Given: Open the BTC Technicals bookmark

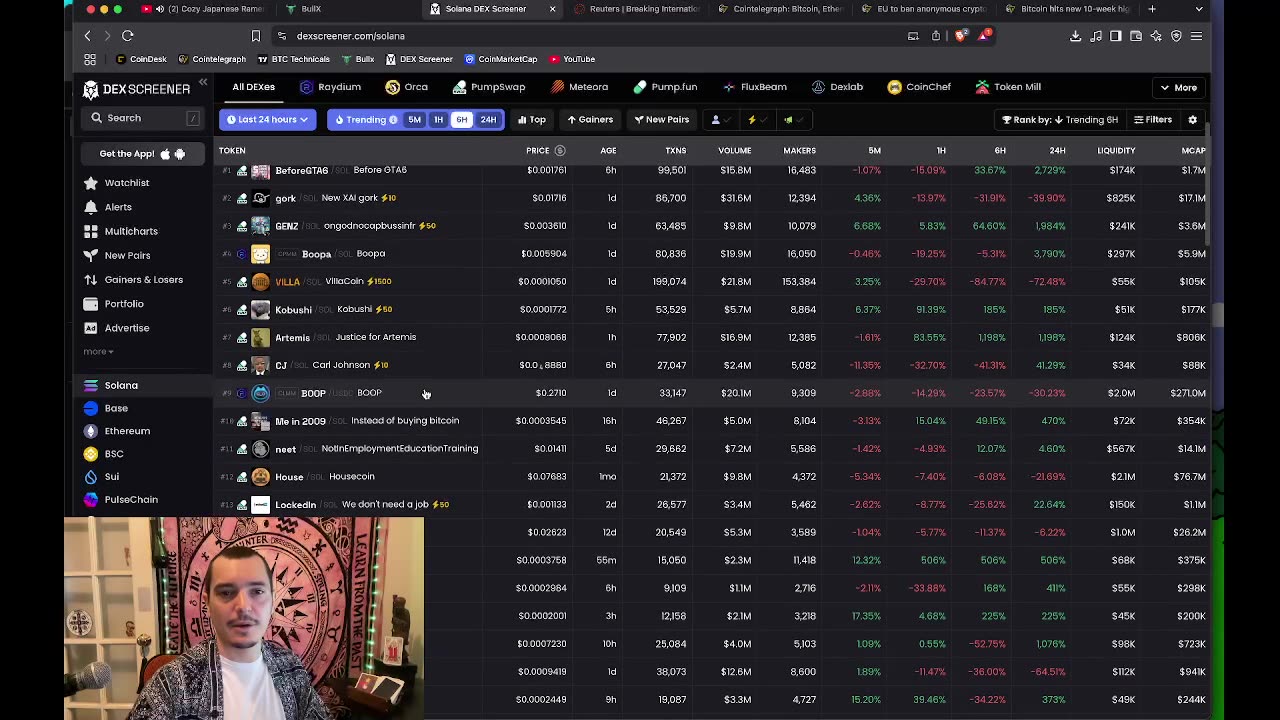Looking at the screenshot, I should 293,59.
